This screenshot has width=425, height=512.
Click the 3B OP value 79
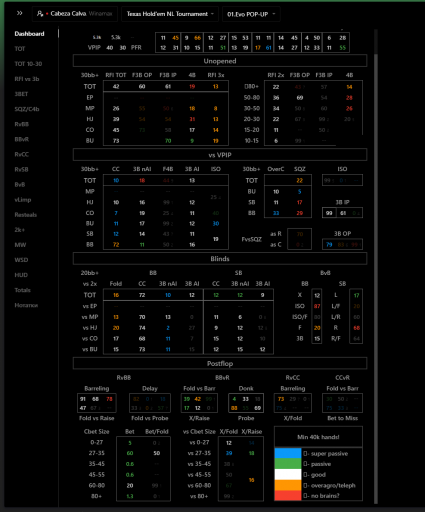pos(329,244)
